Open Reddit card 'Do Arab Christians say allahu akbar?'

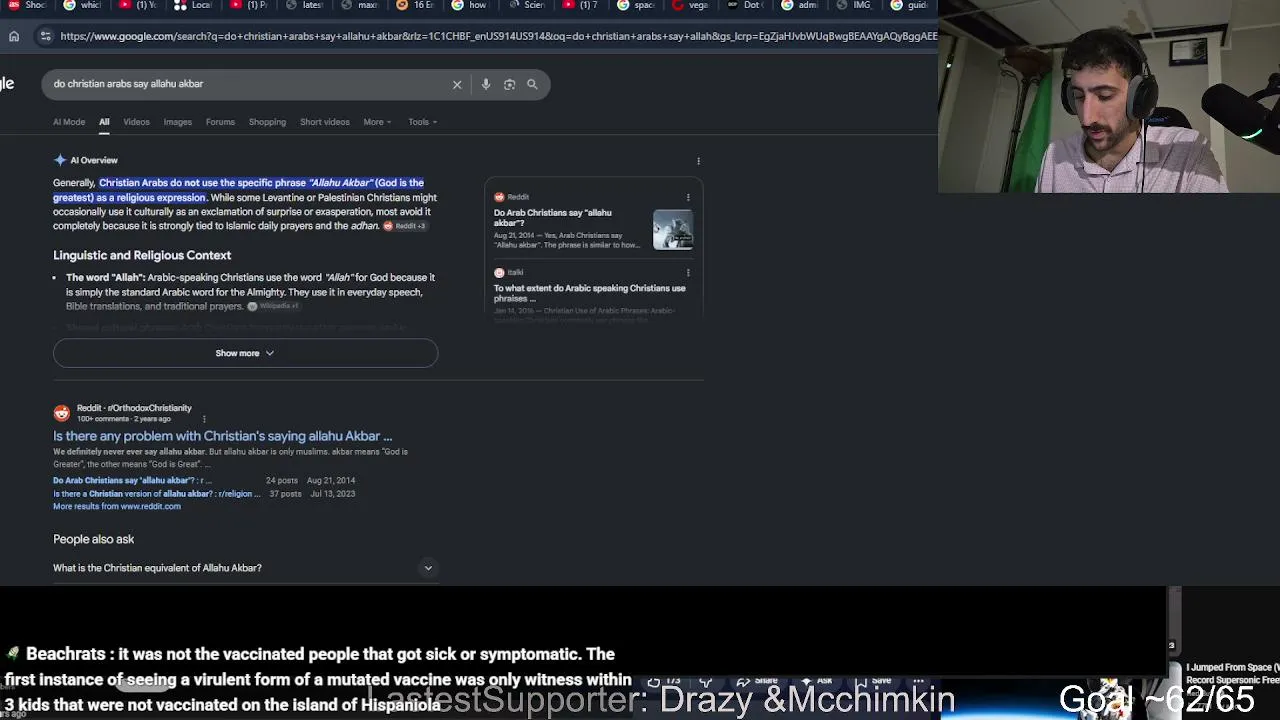coord(552,217)
